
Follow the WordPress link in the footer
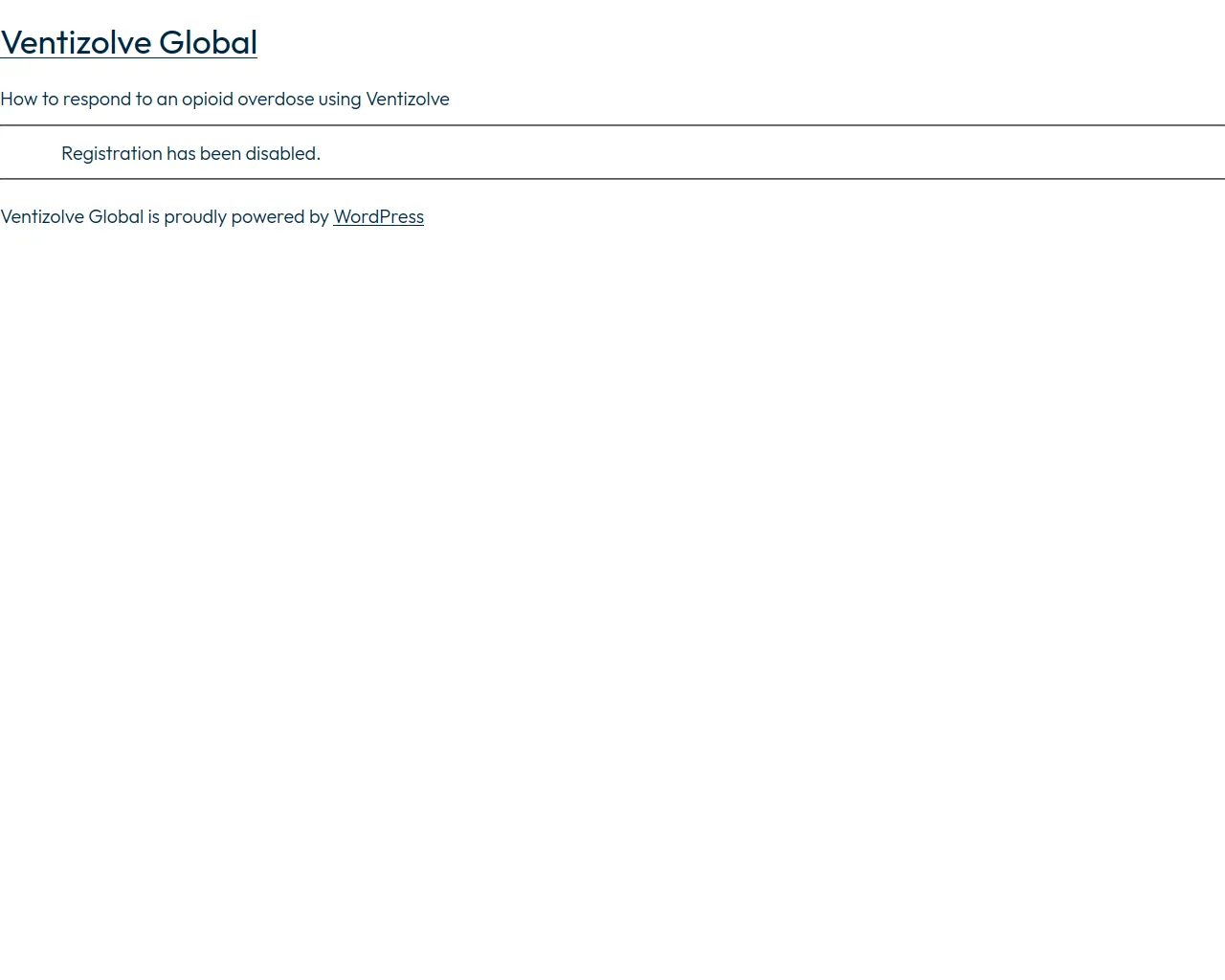378,216
